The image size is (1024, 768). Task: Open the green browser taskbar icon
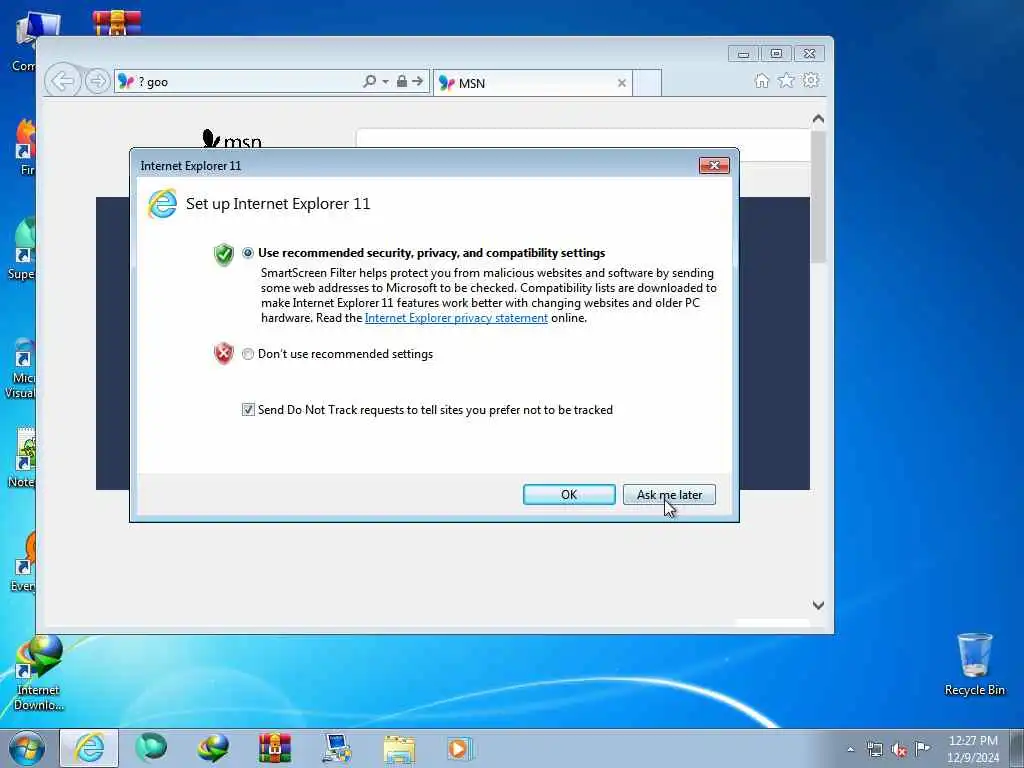pyautogui.click(x=151, y=748)
